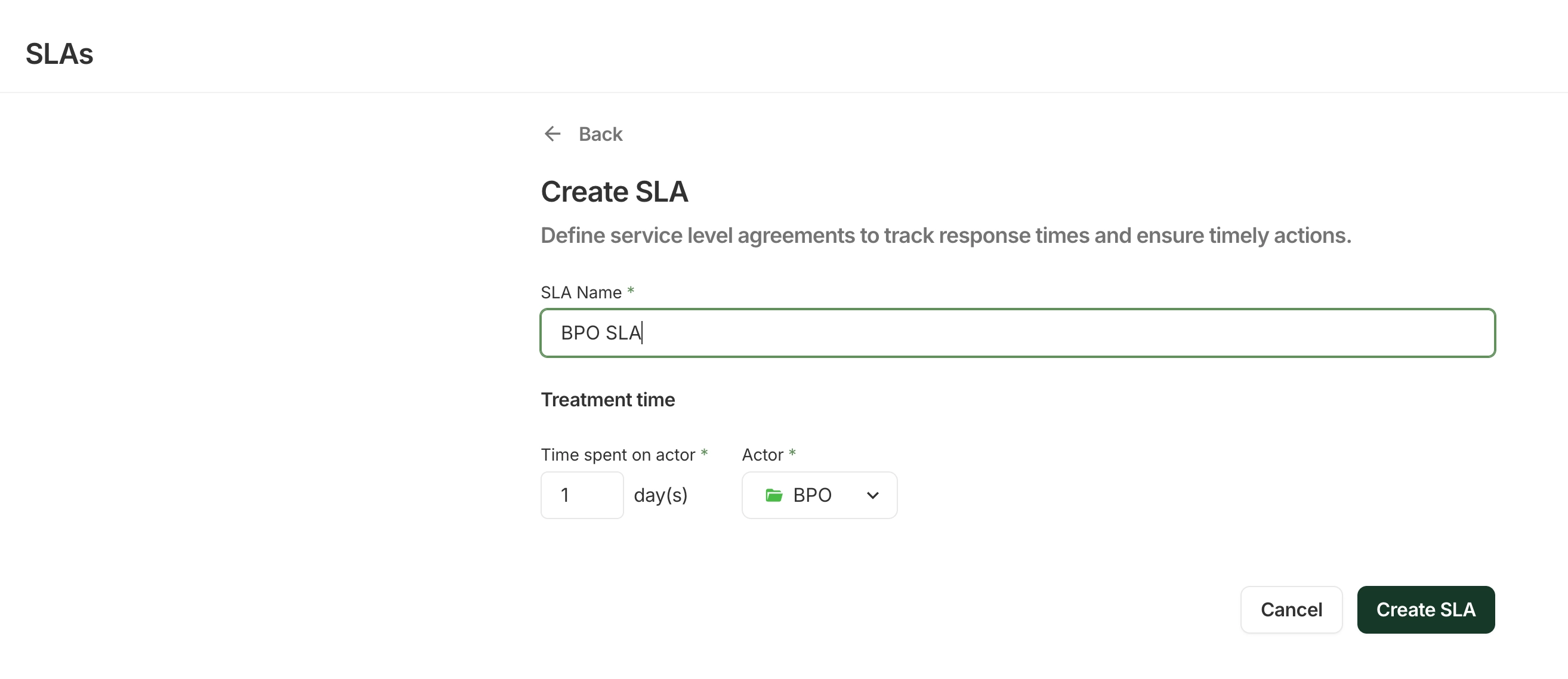The image size is (1568, 679).
Task: Click the back arrow icon
Action: 552,134
